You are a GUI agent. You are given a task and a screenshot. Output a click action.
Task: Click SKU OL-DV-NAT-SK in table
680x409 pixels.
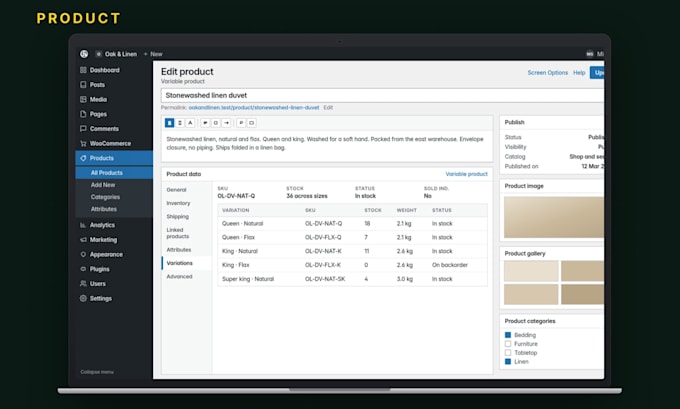325,279
